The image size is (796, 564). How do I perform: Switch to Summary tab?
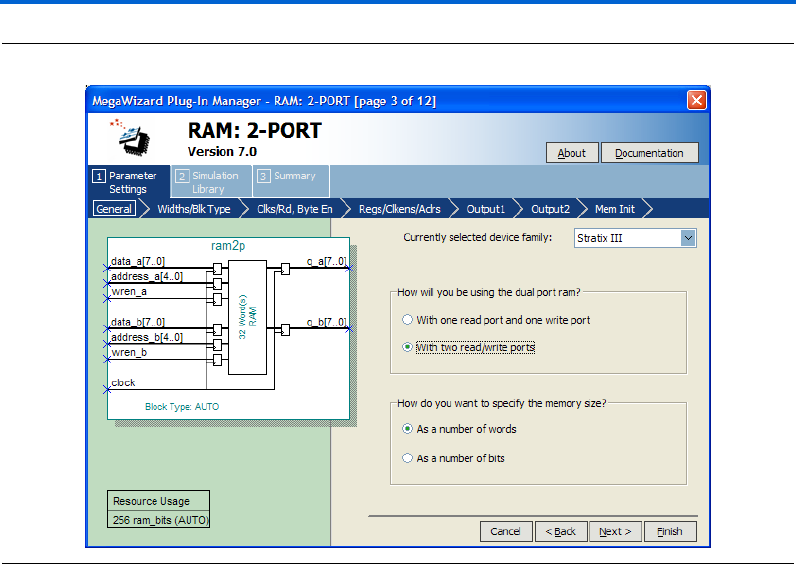coord(291,181)
